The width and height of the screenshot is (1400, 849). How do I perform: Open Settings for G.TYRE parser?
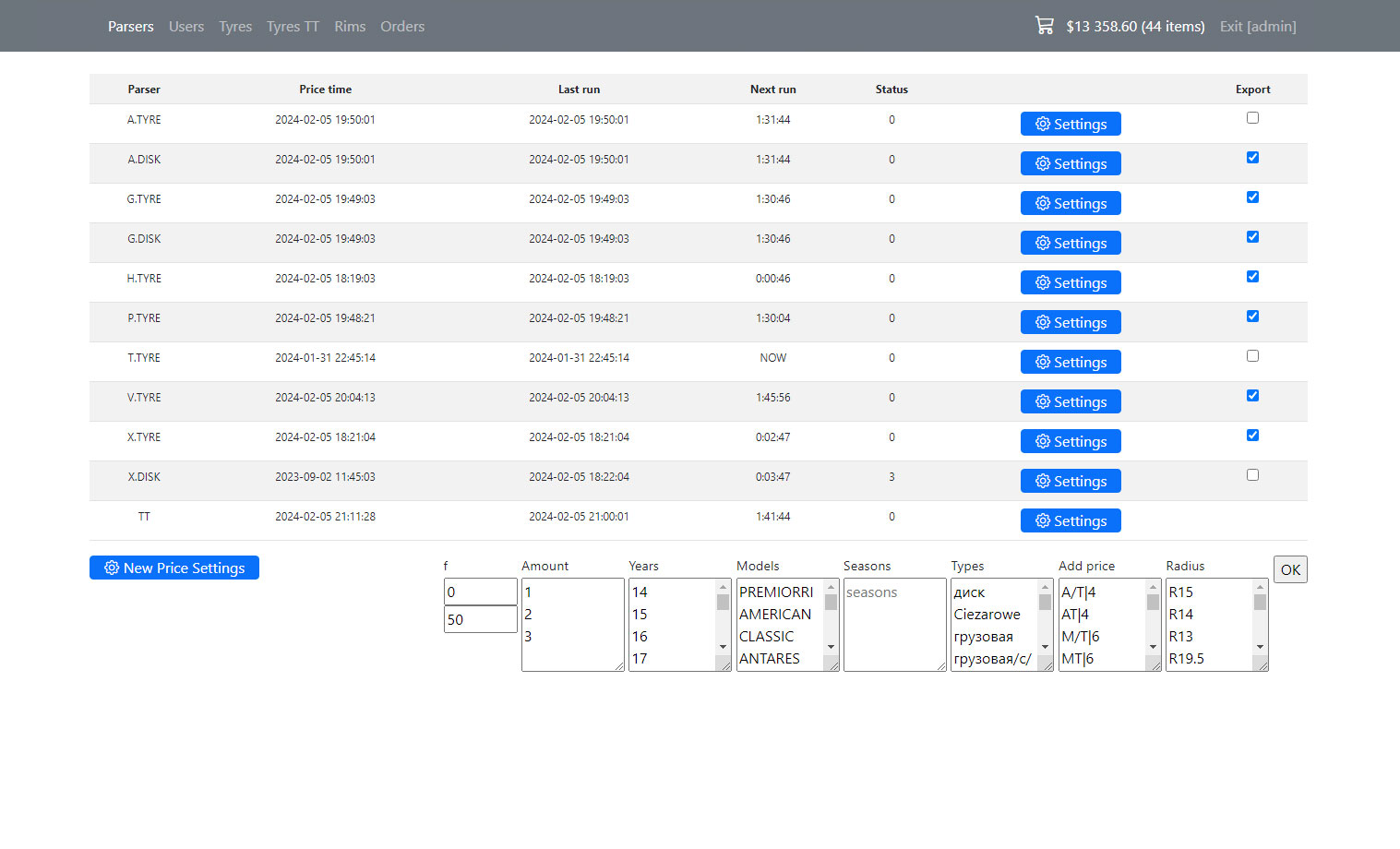pos(1071,203)
